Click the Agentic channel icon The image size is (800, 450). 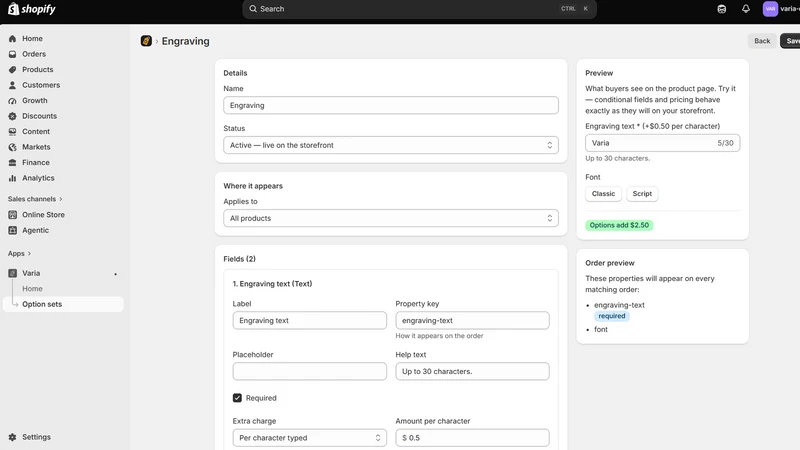click(12, 230)
